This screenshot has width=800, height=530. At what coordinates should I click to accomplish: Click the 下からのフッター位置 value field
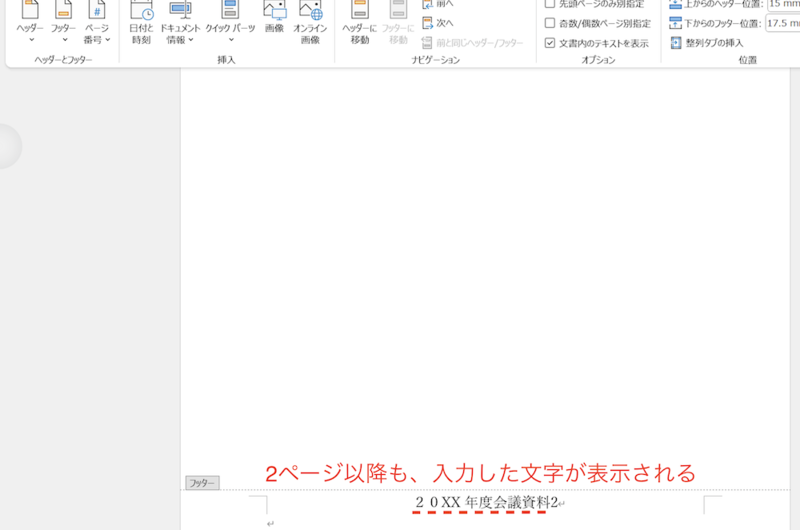(783, 23)
